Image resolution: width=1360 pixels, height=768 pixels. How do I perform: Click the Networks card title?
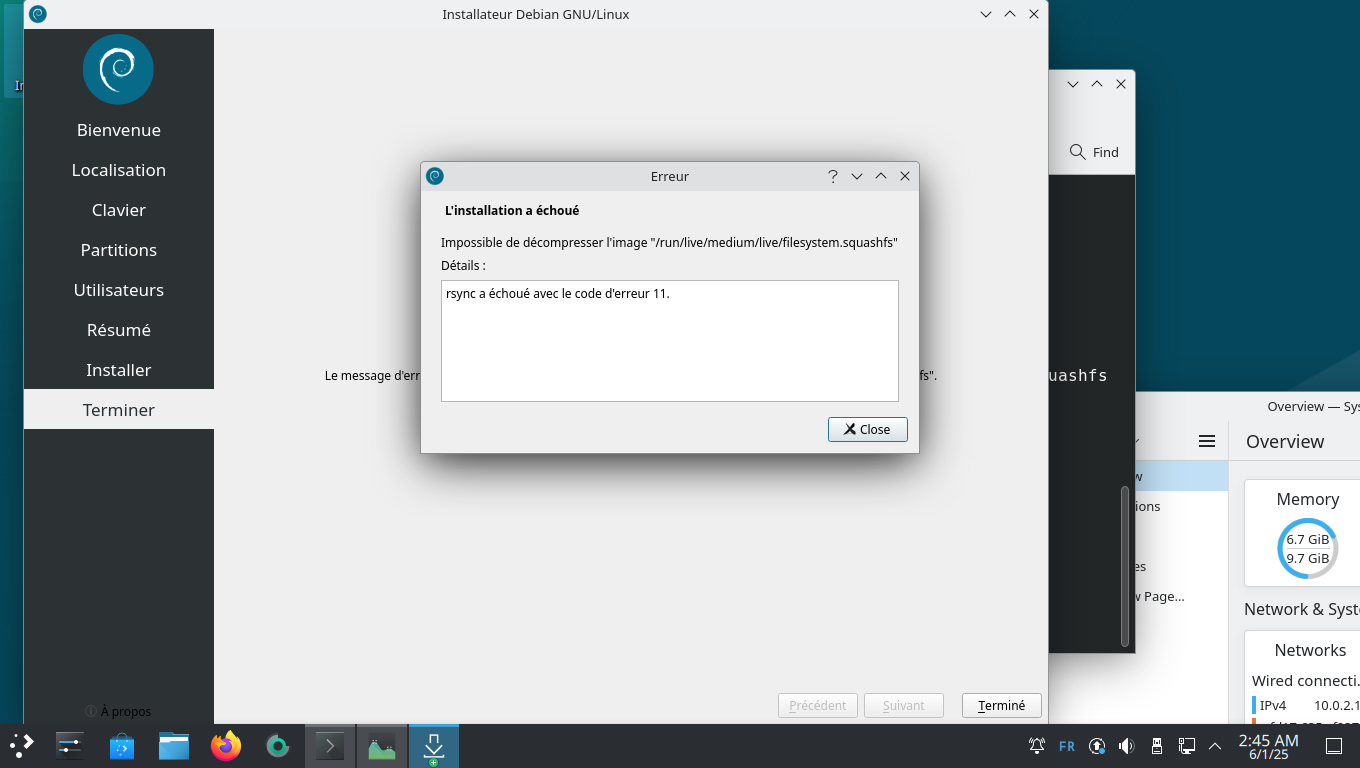[x=1310, y=650]
